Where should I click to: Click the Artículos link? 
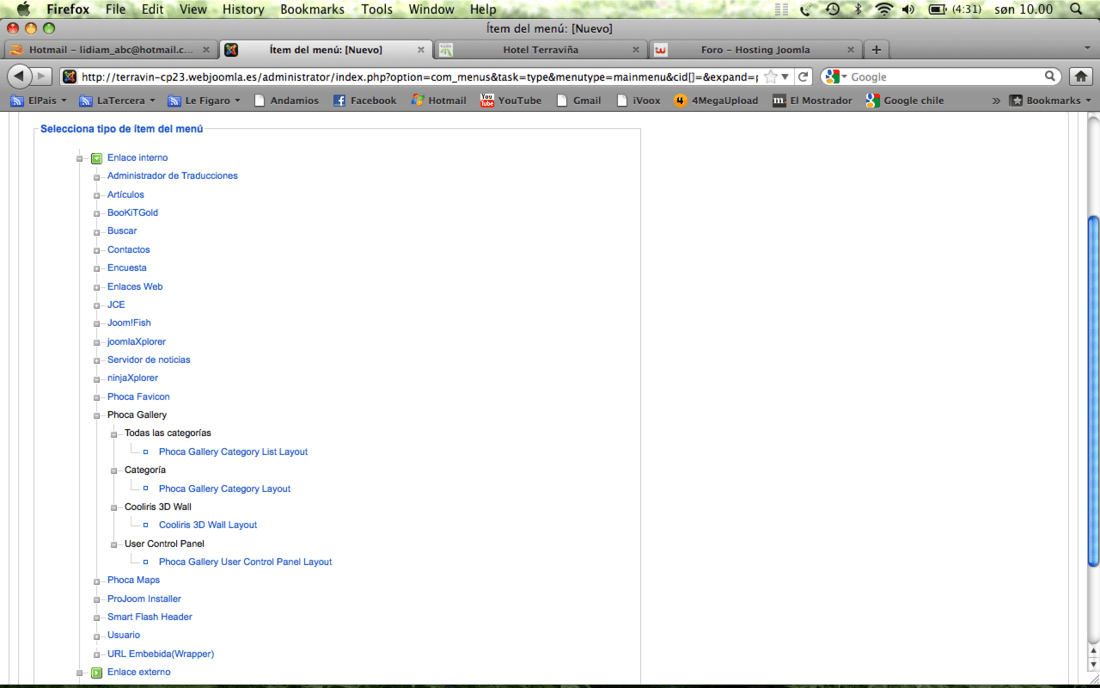126,195
